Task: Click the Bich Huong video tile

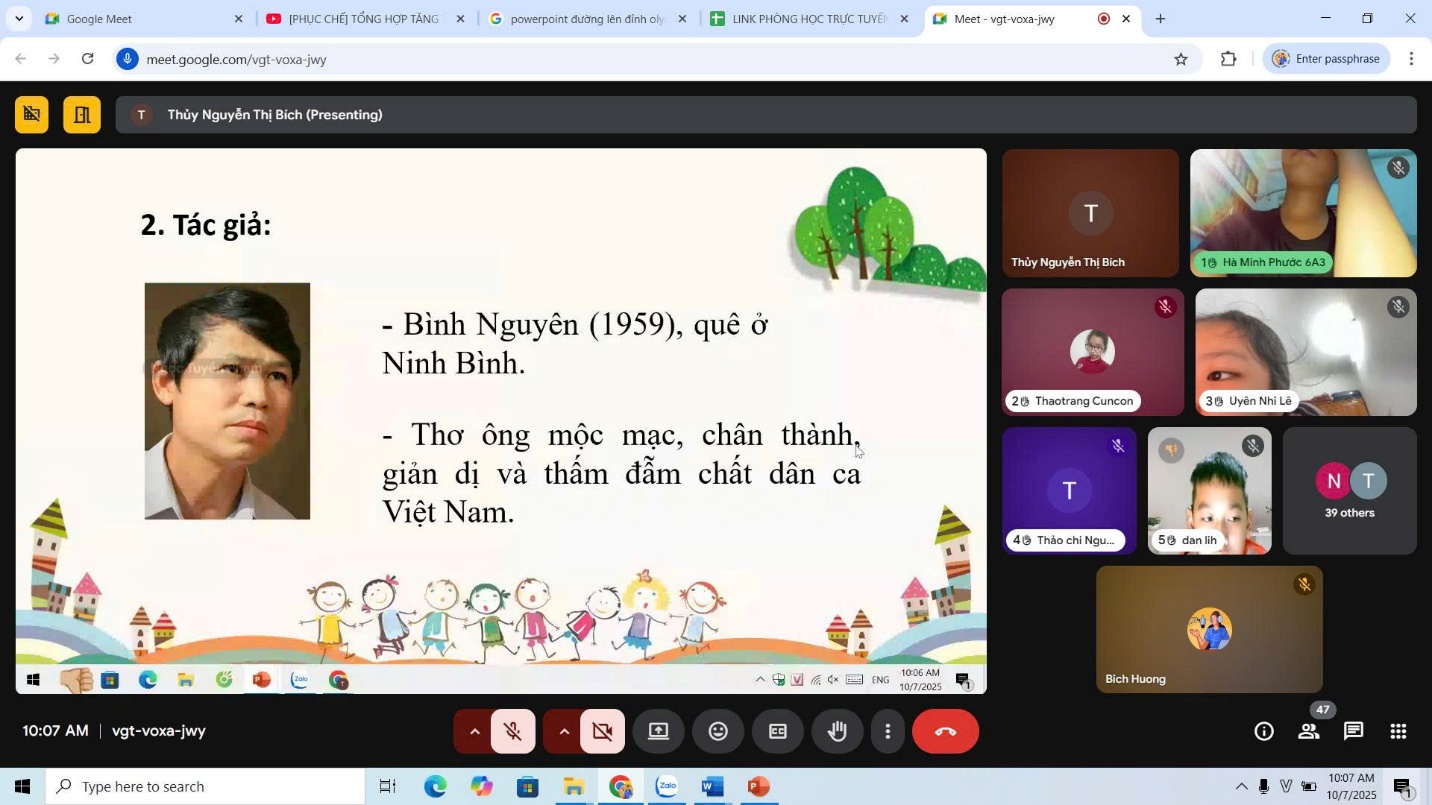Action: pyautogui.click(x=1208, y=629)
